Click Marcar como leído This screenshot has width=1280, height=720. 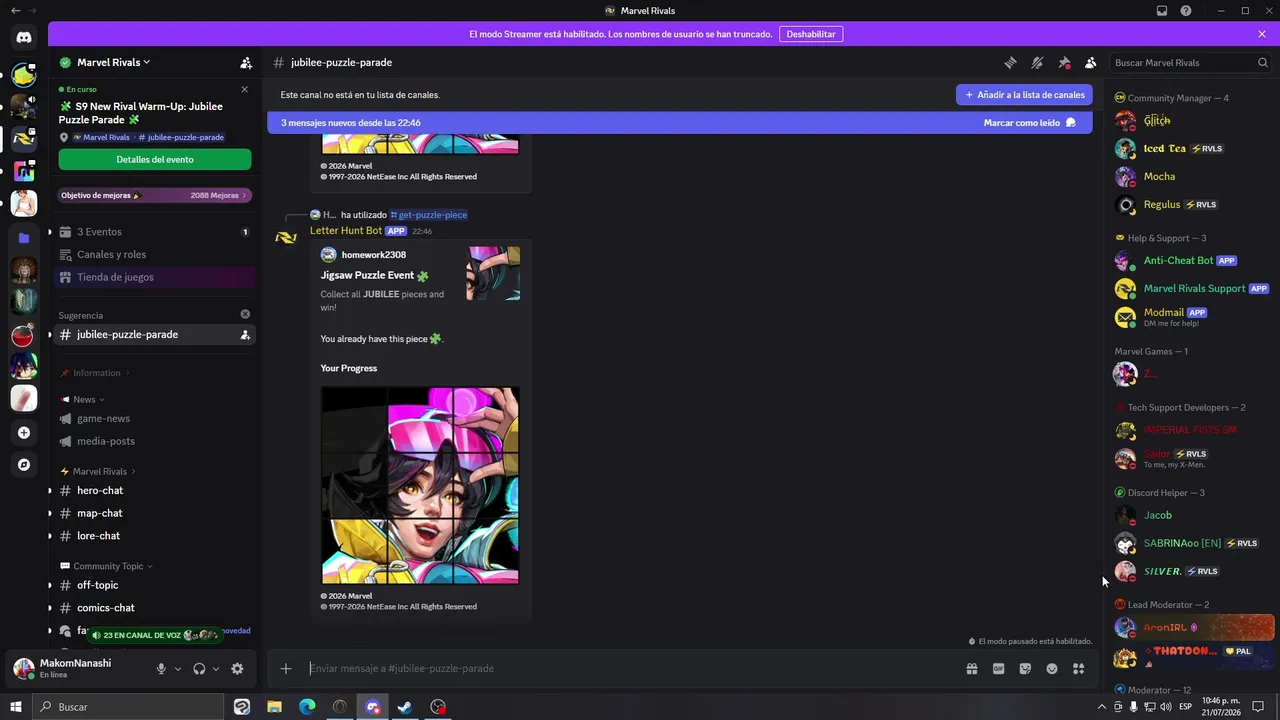pyautogui.click(x=1029, y=123)
